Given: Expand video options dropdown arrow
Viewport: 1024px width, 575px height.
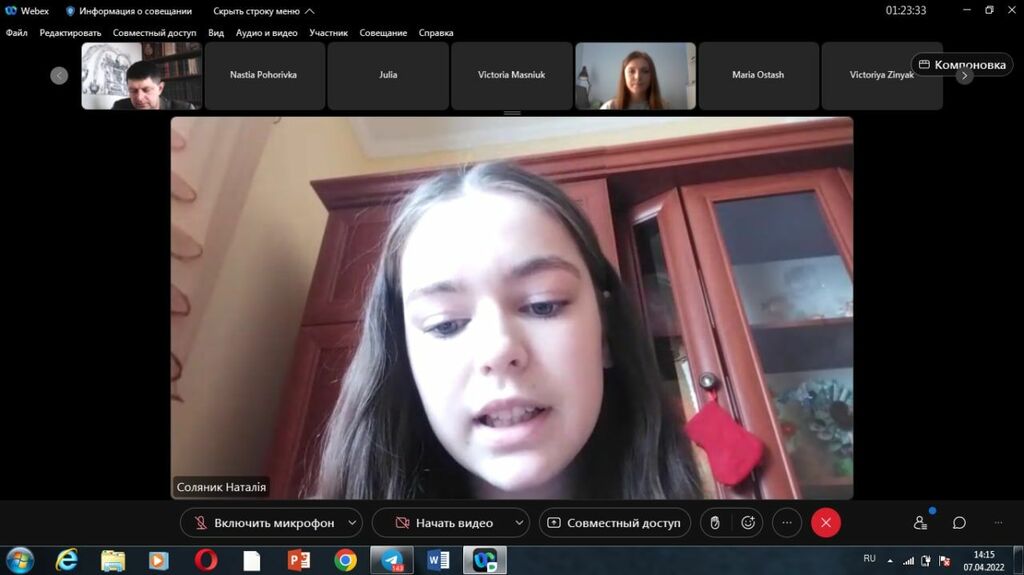Looking at the screenshot, I should click(x=519, y=523).
